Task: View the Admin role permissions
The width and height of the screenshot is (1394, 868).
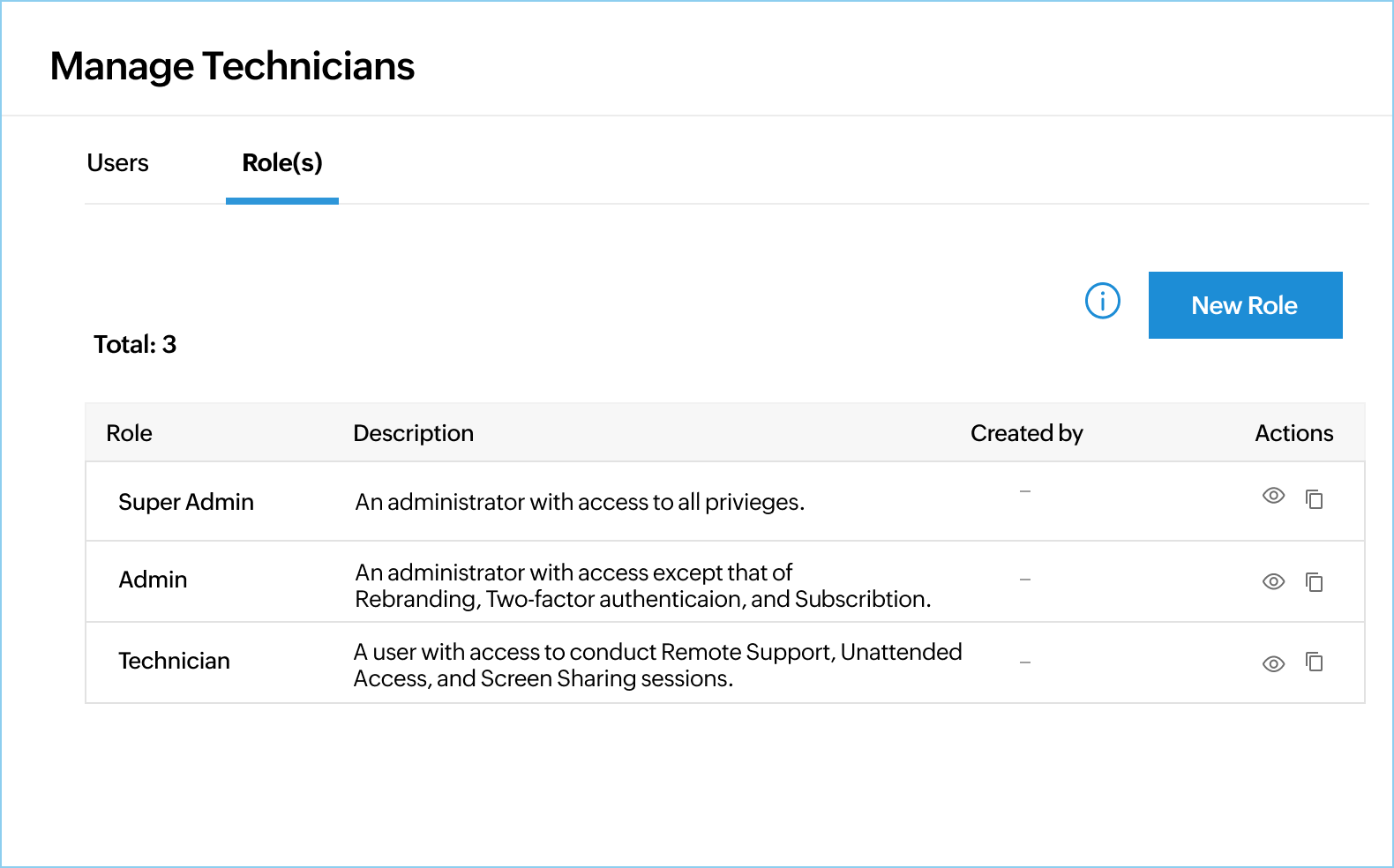Action: [x=1273, y=582]
